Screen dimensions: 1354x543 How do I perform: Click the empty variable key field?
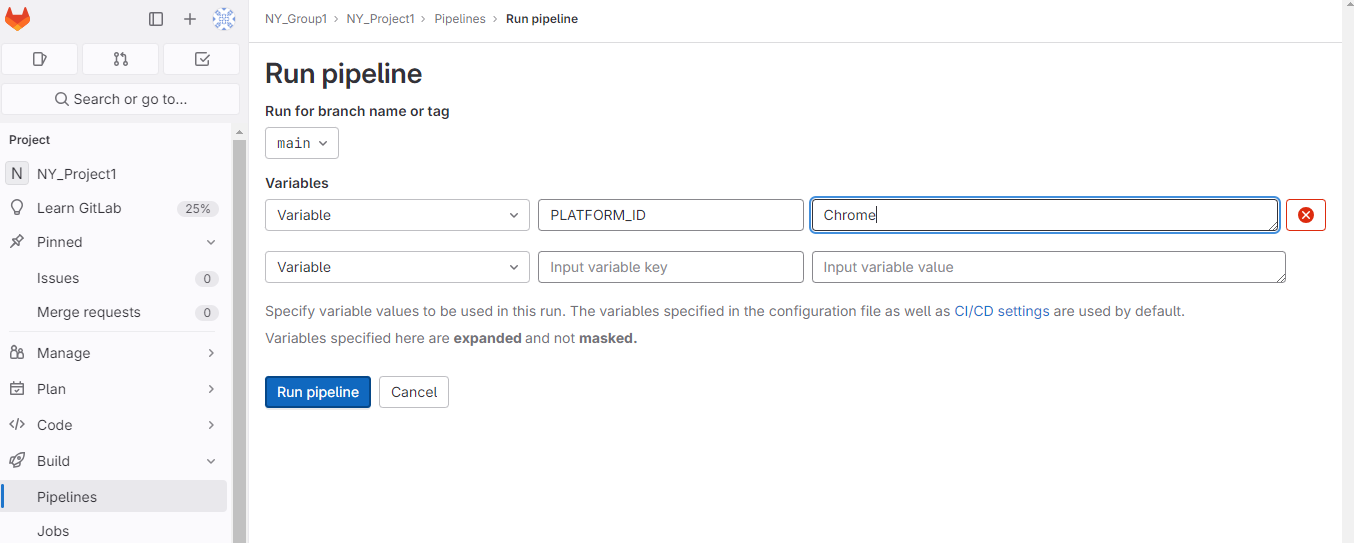point(670,267)
